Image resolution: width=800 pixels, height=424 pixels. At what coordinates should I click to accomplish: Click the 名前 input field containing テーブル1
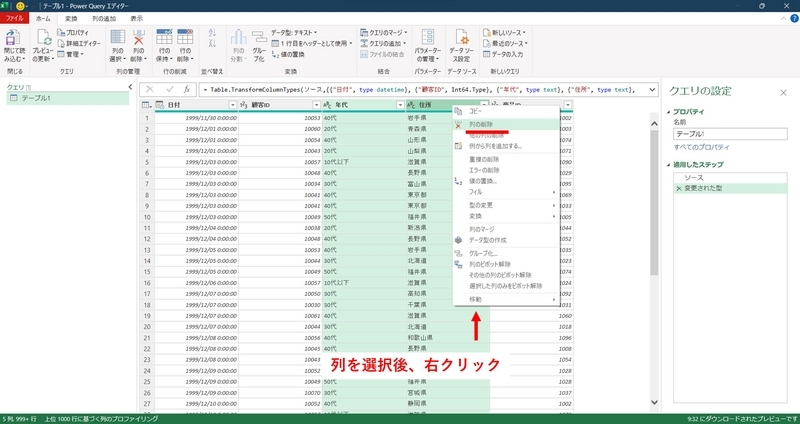click(730, 134)
